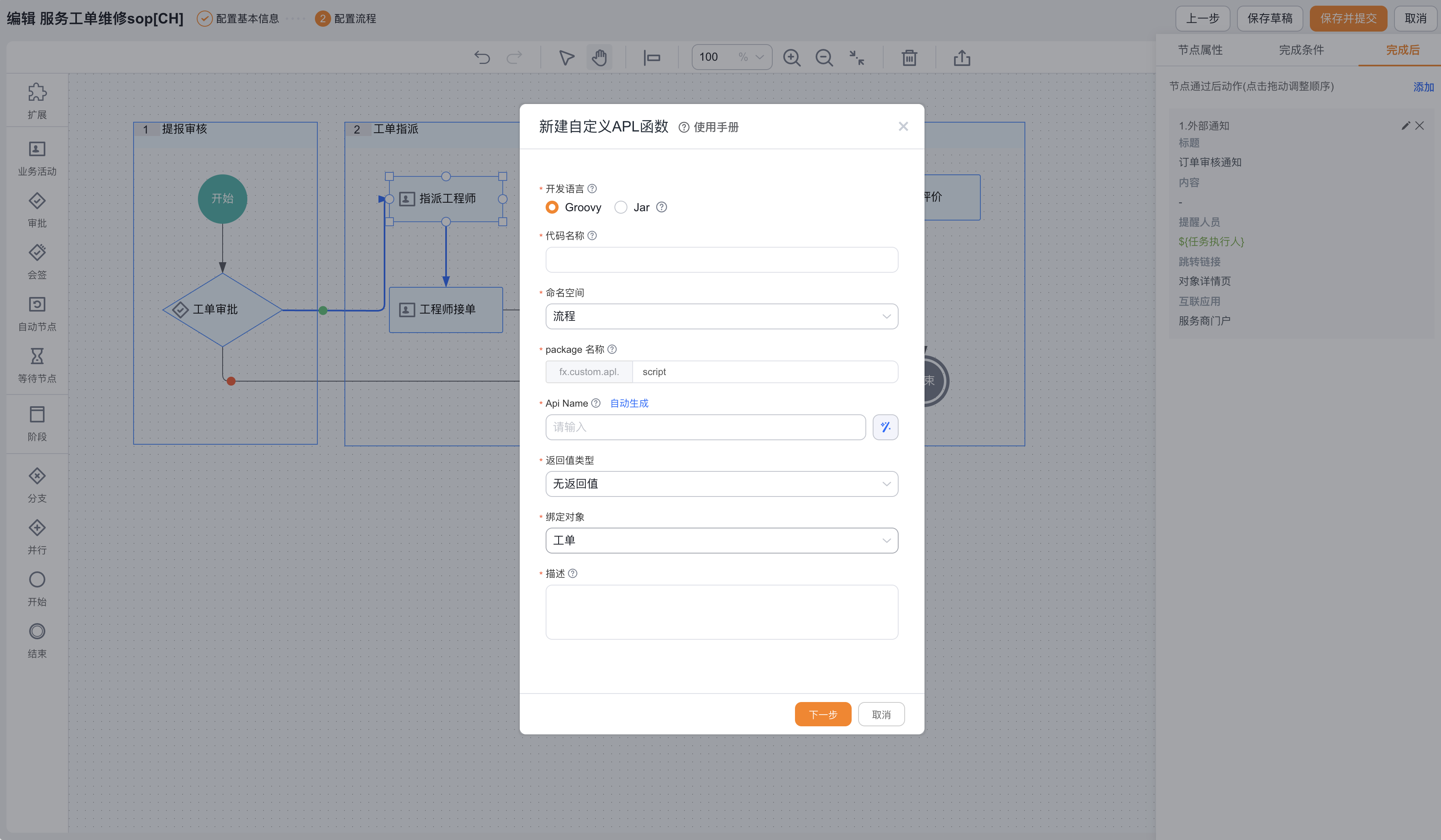
Task: Click the 自动生成 link
Action: click(x=629, y=403)
